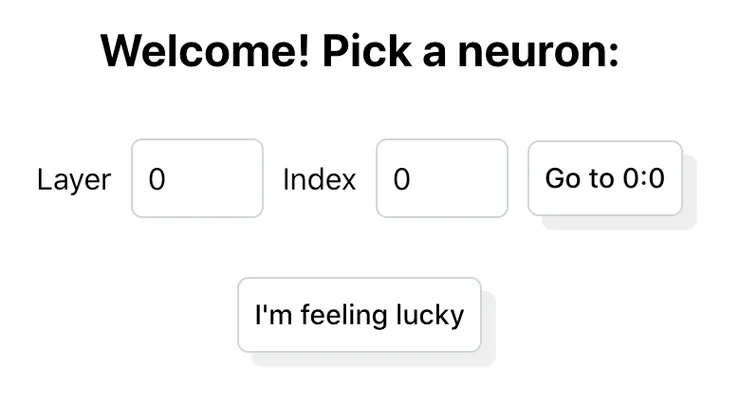Click the "I'm feeling lucky" button
The image size is (740, 402).
359,315
